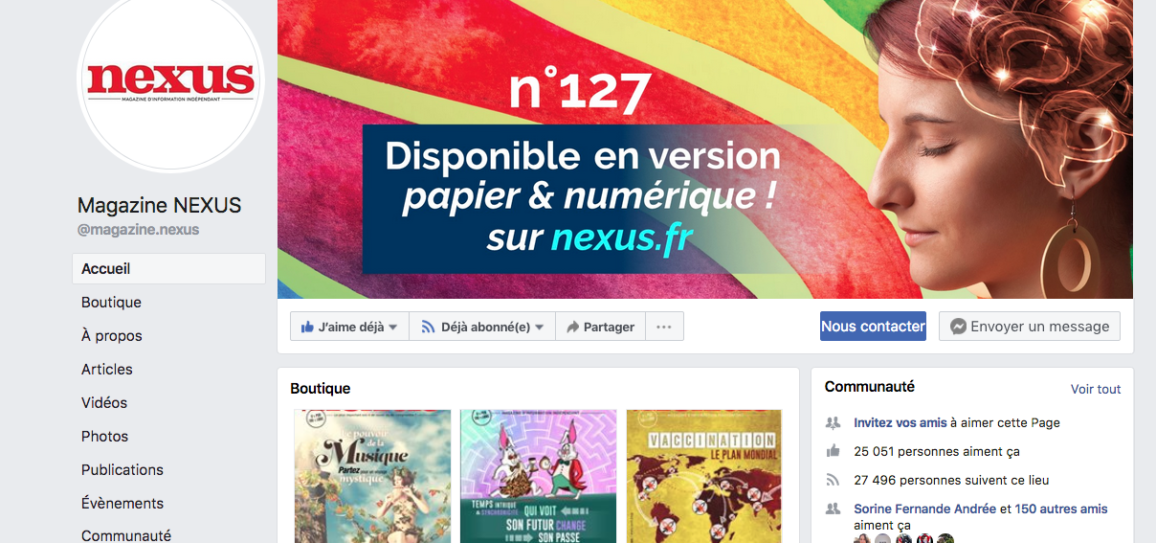This screenshot has width=1156, height=543.
Task: Open Vidéos from the left menu
Action: tap(104, 403)
